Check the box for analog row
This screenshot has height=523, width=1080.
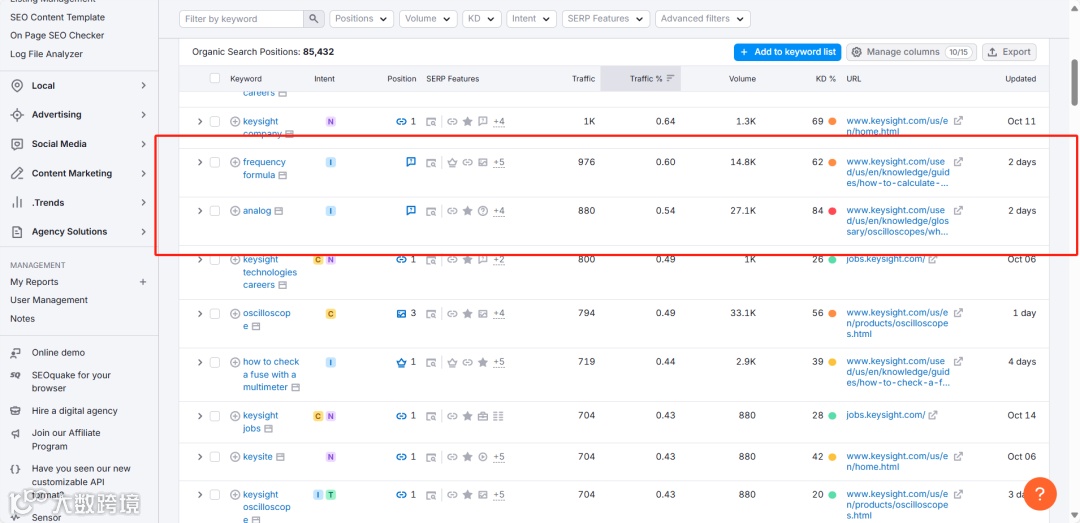pyautogui.click(x=215, y=211)
